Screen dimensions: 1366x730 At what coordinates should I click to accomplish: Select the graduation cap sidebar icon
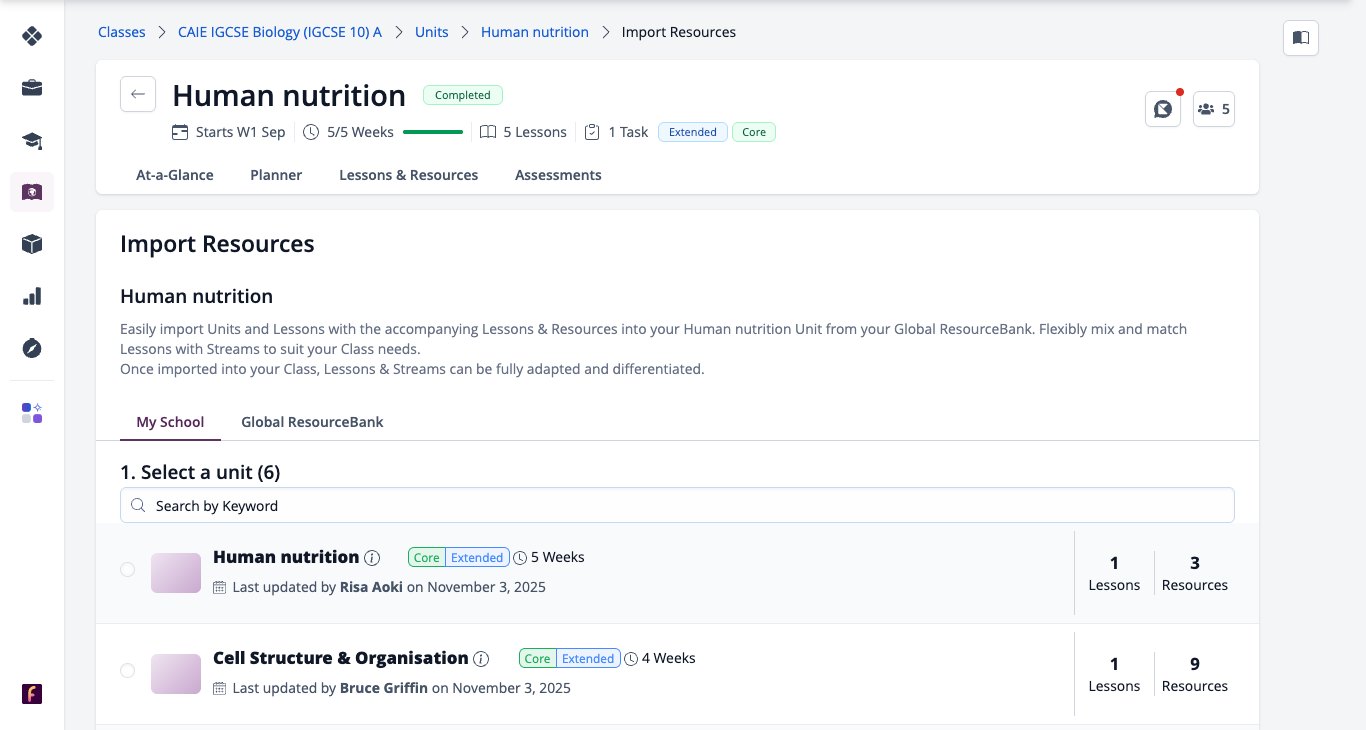click(x=32, y=141)
